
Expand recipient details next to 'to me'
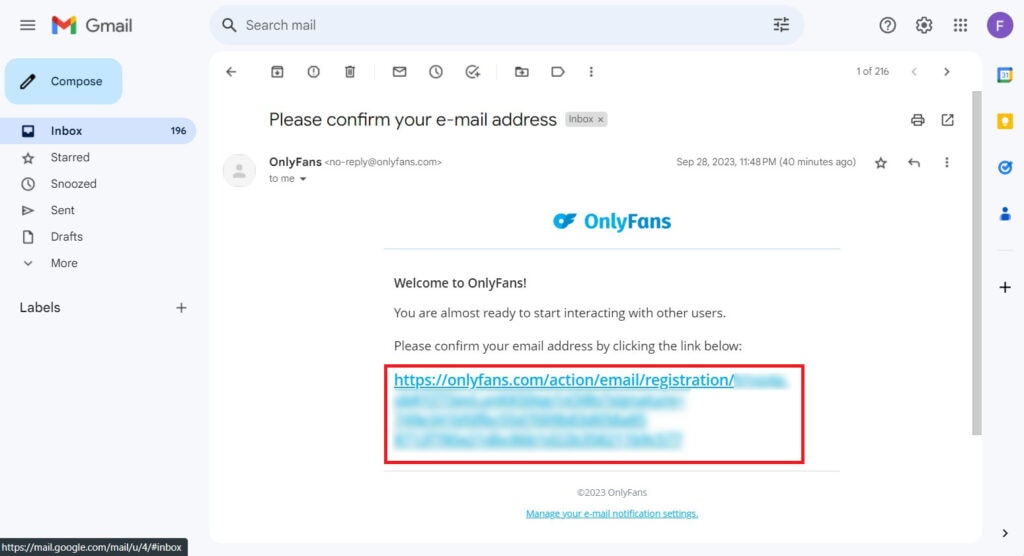(x=303, y=179)
